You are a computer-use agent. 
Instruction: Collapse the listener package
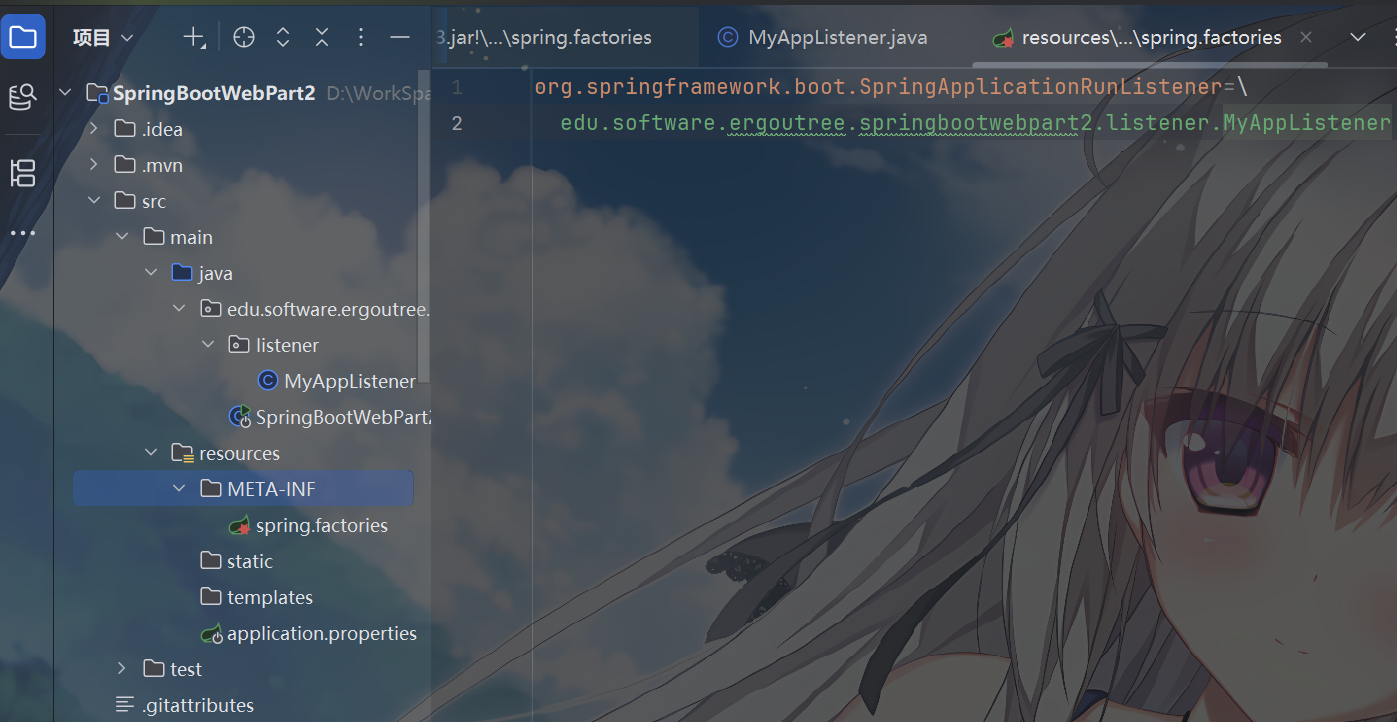pos(208,345)
